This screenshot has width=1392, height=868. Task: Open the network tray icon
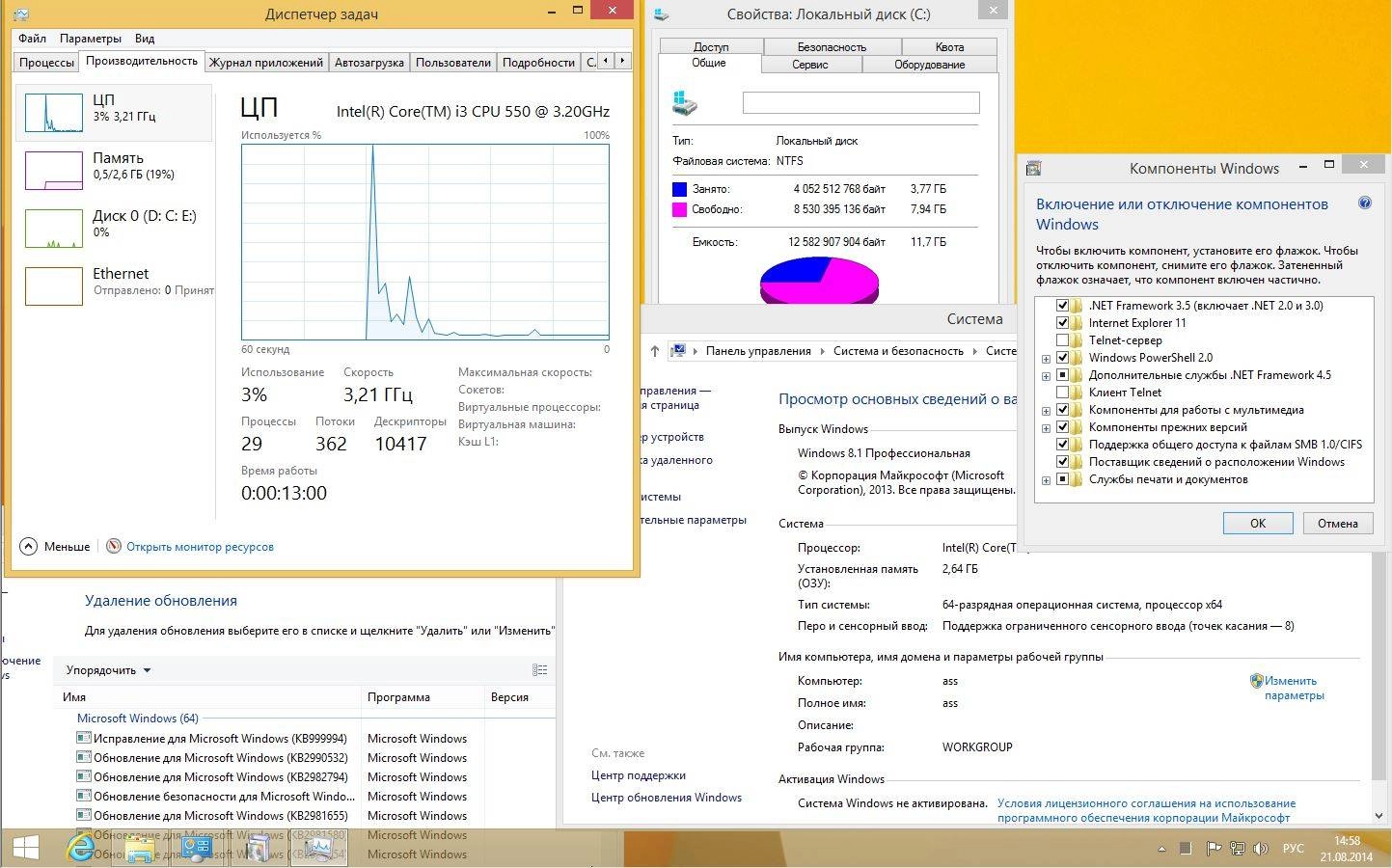click(1238, 849)
